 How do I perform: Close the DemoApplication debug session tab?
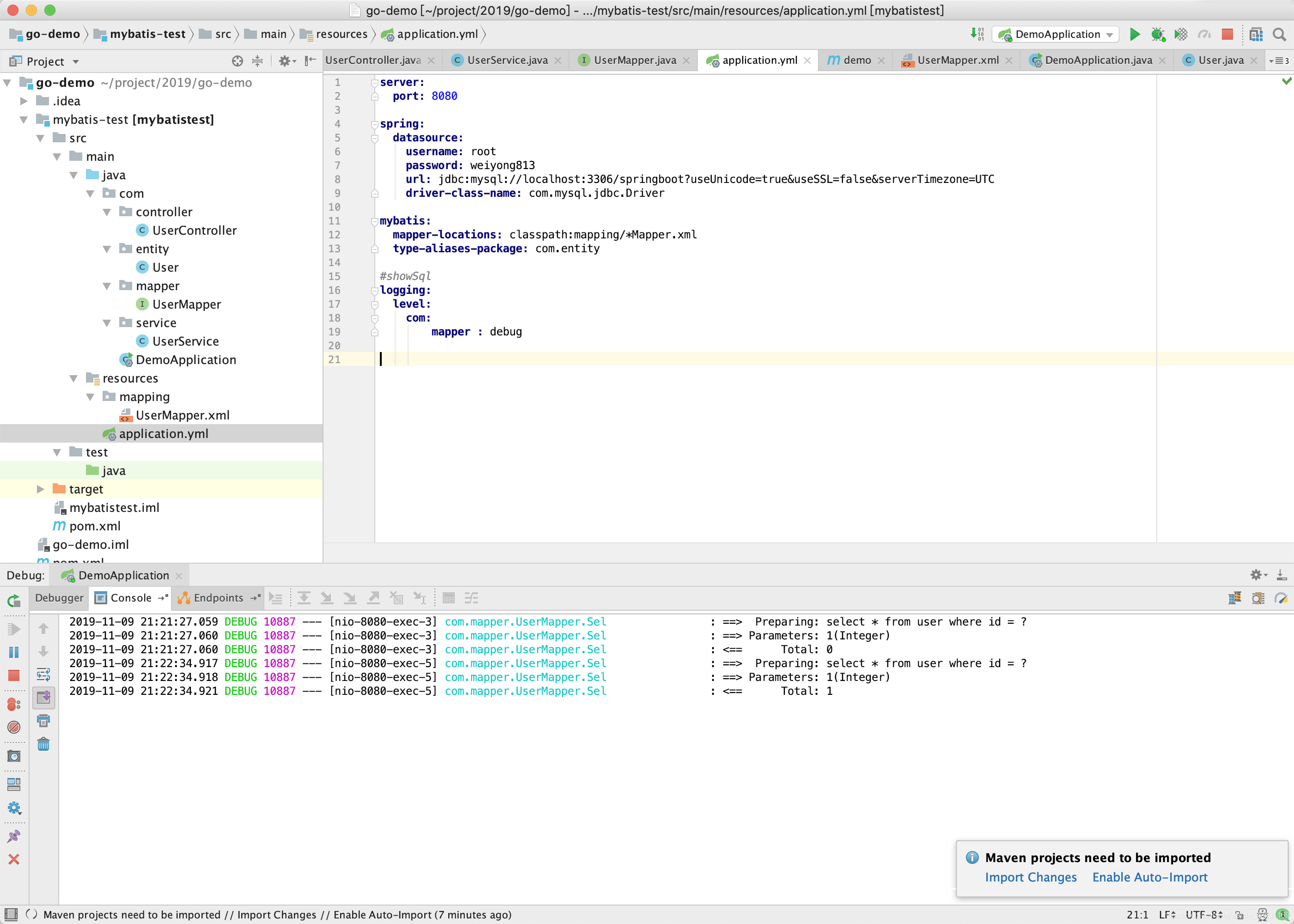point(179,576)
